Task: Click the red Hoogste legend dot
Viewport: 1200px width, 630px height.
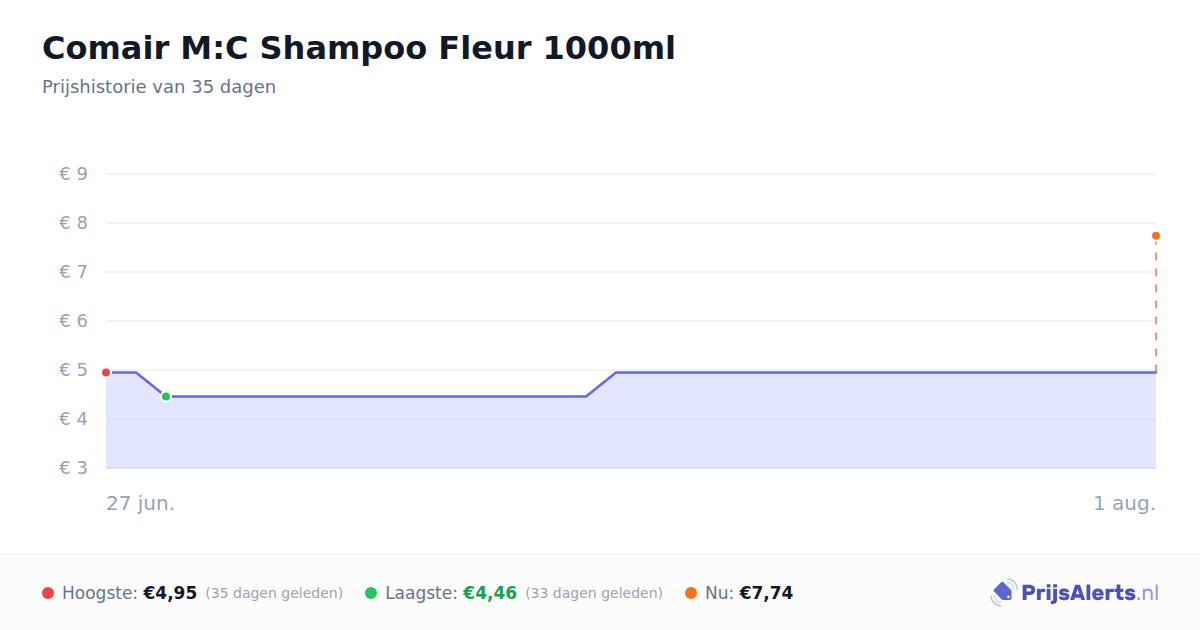Action: pos(48,593)
